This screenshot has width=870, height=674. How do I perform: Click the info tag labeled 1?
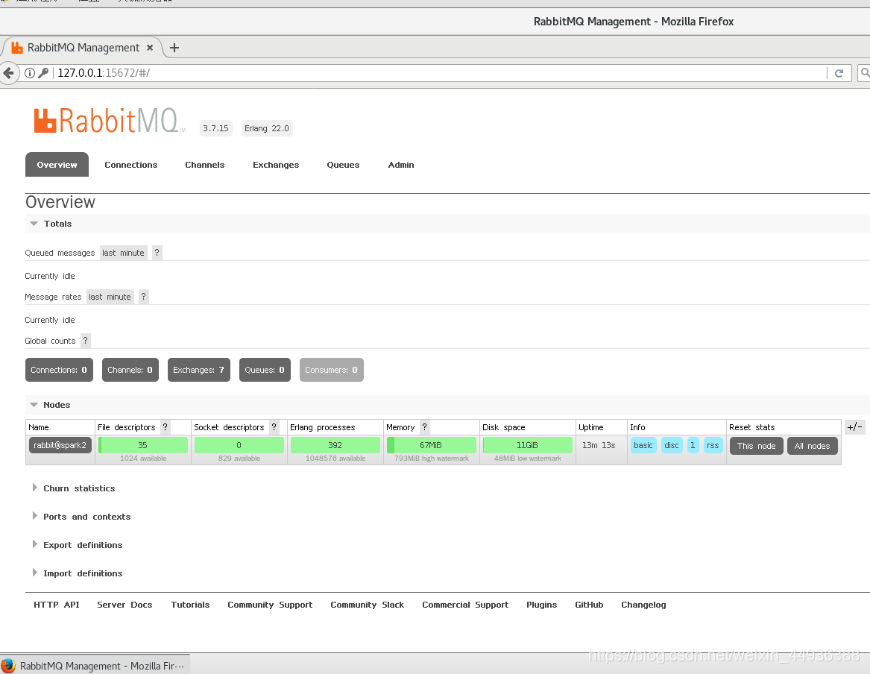(692, 445)
